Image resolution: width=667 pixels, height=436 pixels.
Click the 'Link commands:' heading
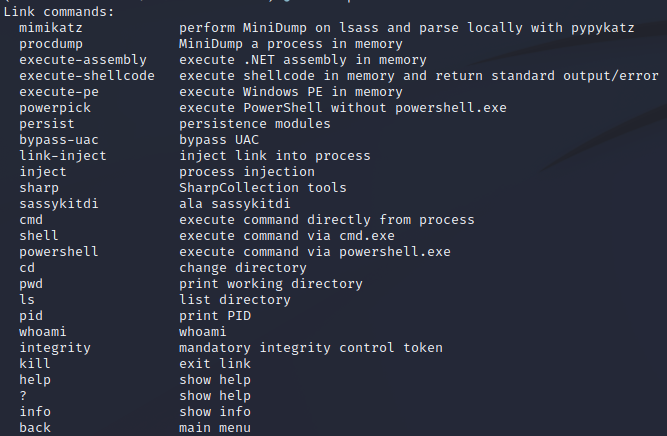pyautogui.click(x=59, y=12)
